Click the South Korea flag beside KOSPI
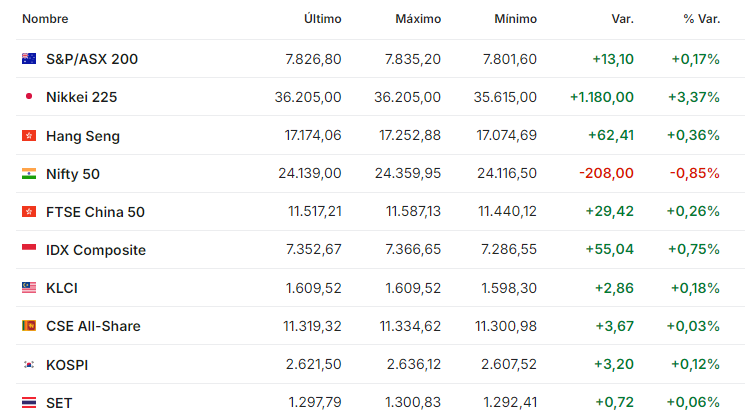745x420 pixels. tap(29, 364)
